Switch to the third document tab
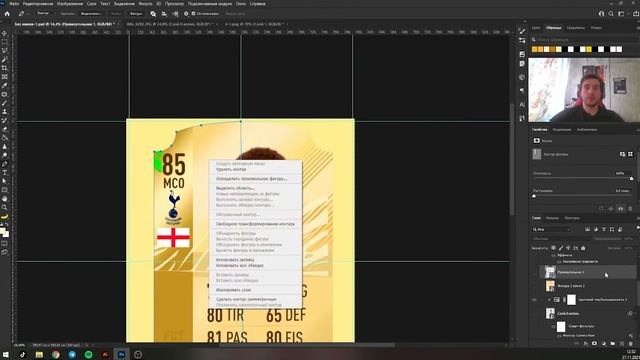The image size is (640, 360). click(x=256, y=24)
